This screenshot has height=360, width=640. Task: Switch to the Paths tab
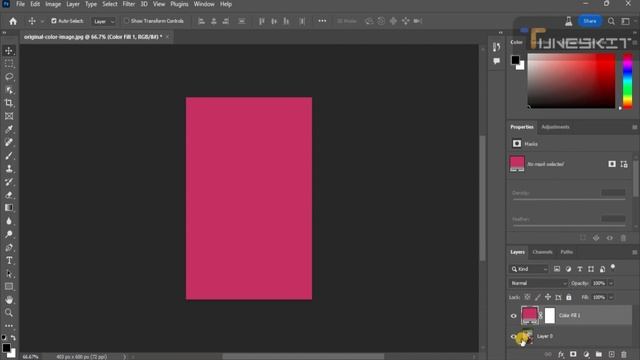coord(567,252)
